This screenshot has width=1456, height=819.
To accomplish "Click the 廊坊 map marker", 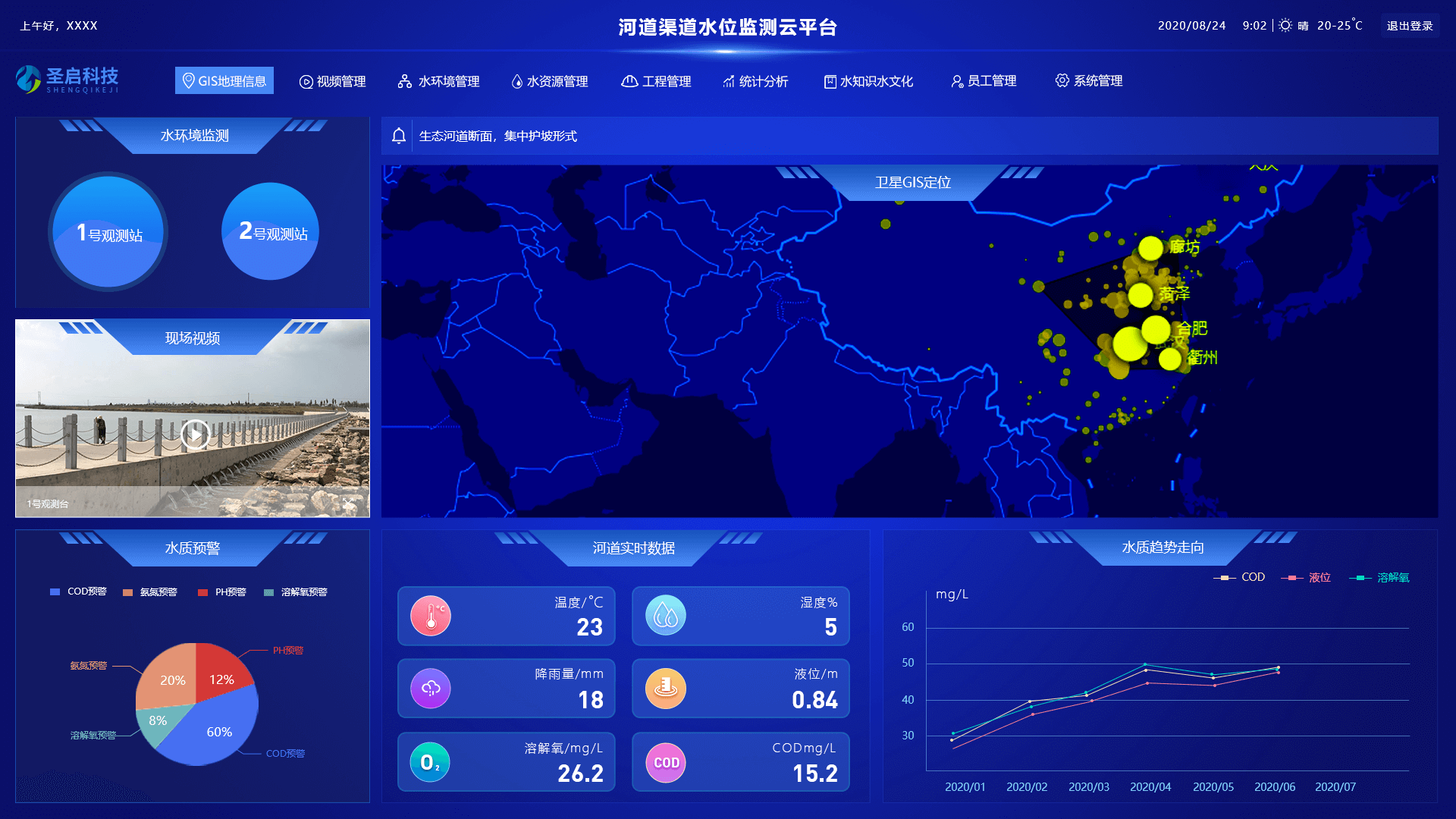I will (x=1150, y=248).
